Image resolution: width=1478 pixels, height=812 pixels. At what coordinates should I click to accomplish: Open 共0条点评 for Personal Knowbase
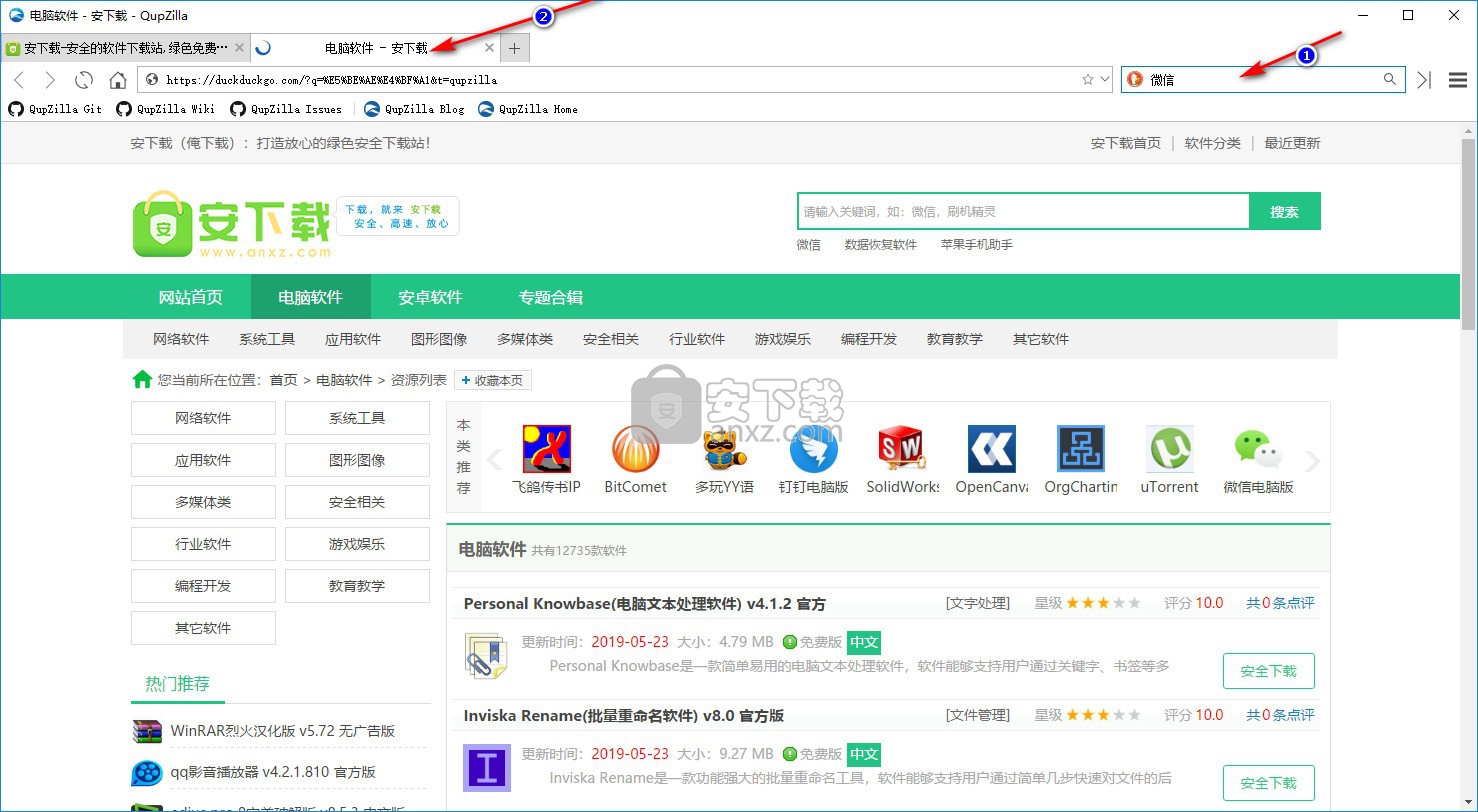[1280, 603]
